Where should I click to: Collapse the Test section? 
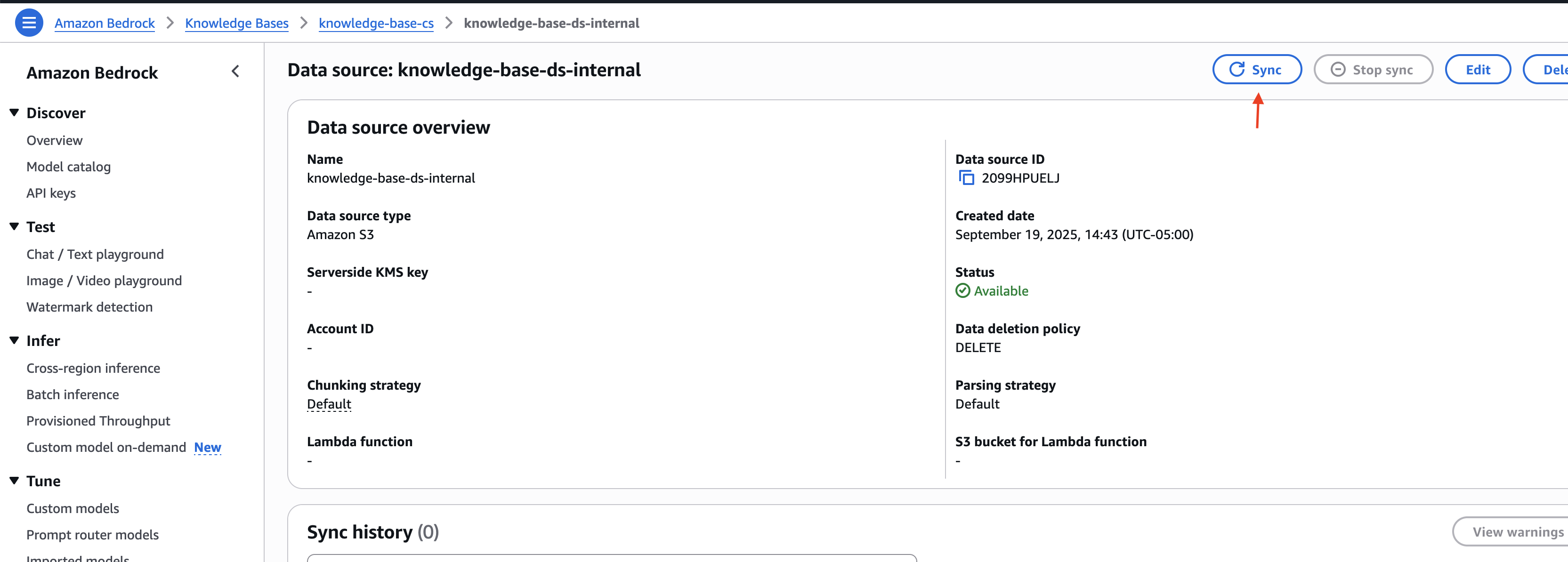click(x=15, y=226)
